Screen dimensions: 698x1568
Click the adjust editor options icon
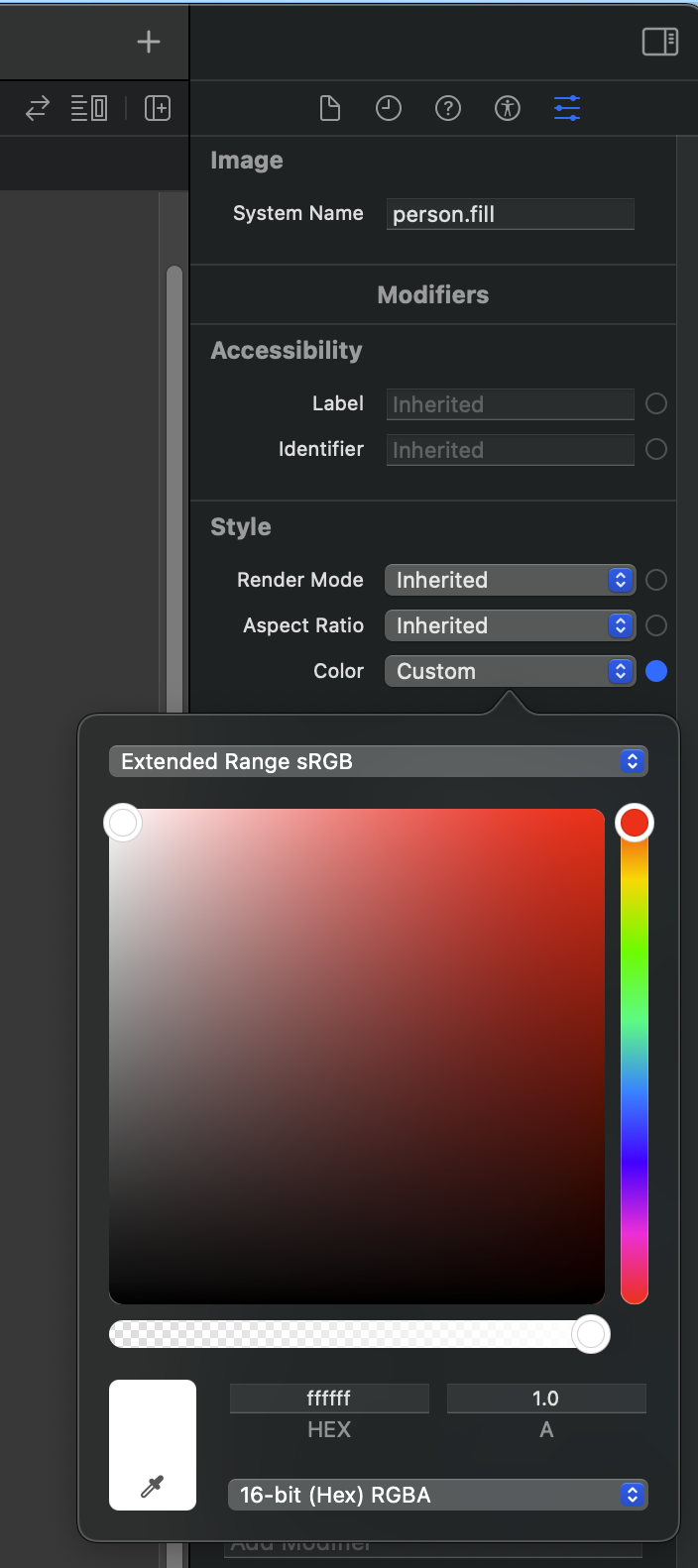[89, 108]
